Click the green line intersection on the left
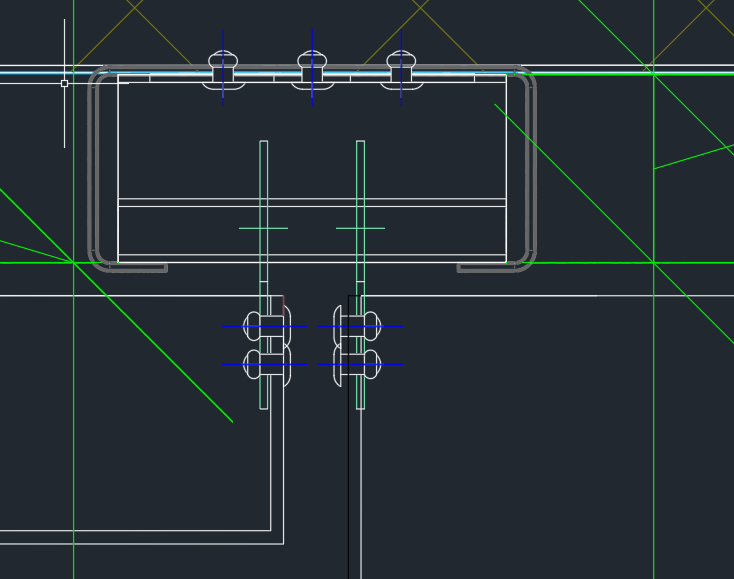 pyautogui.click(x=73, y=262)
